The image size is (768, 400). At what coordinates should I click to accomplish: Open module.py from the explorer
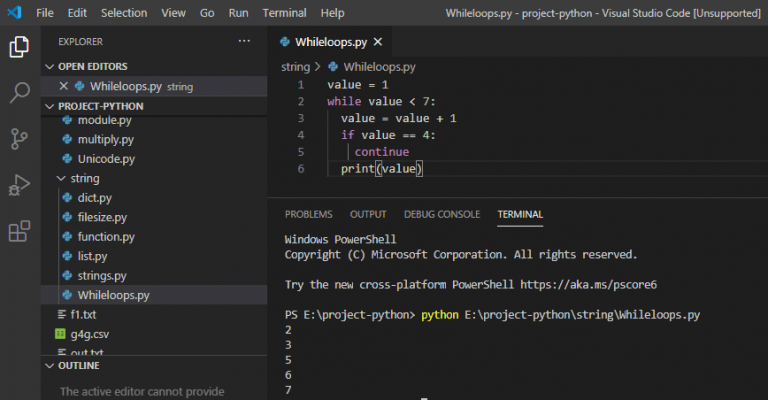[x=104, y=120]
